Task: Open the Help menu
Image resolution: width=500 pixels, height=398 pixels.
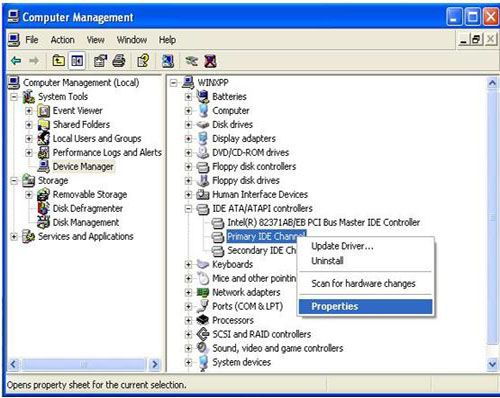Action: click(167, 40)
